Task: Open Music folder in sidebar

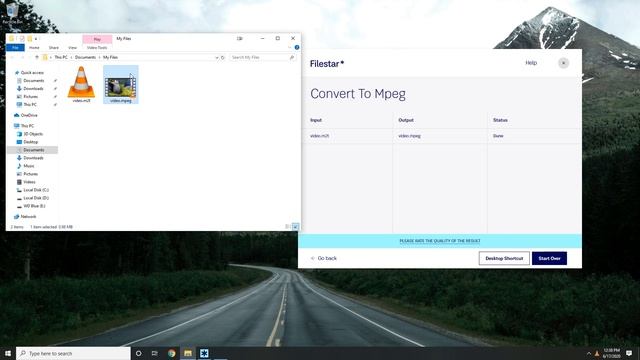Action: pos(29,166)
